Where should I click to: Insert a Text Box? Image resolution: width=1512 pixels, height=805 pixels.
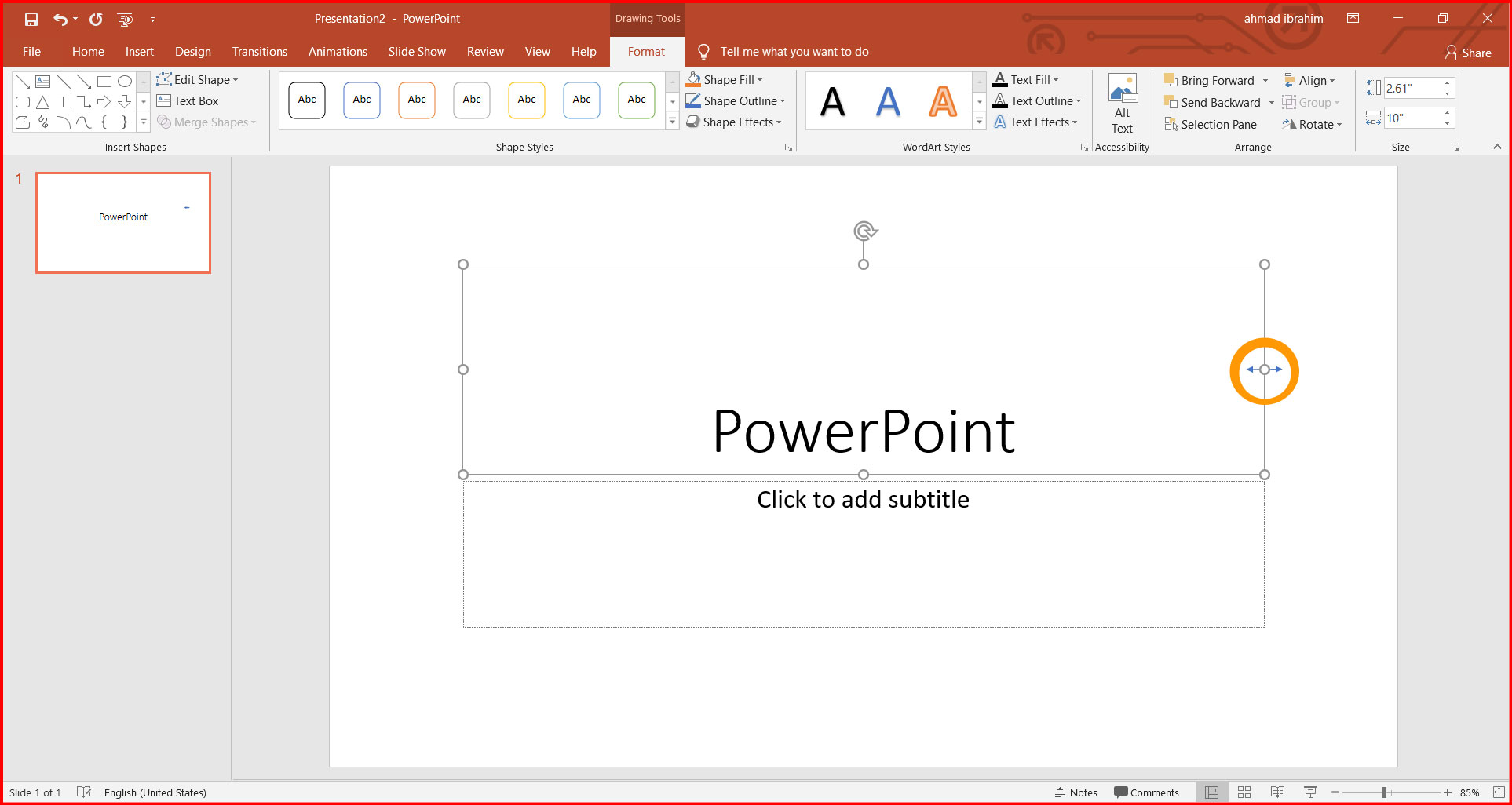pos(188,101)
